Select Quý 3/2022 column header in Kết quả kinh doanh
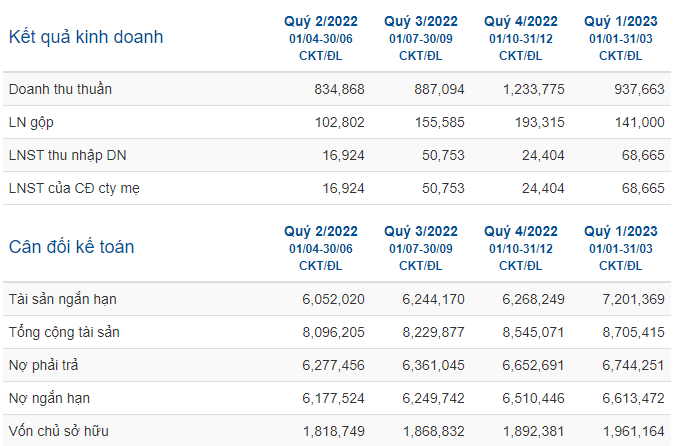 click(421, 21)
